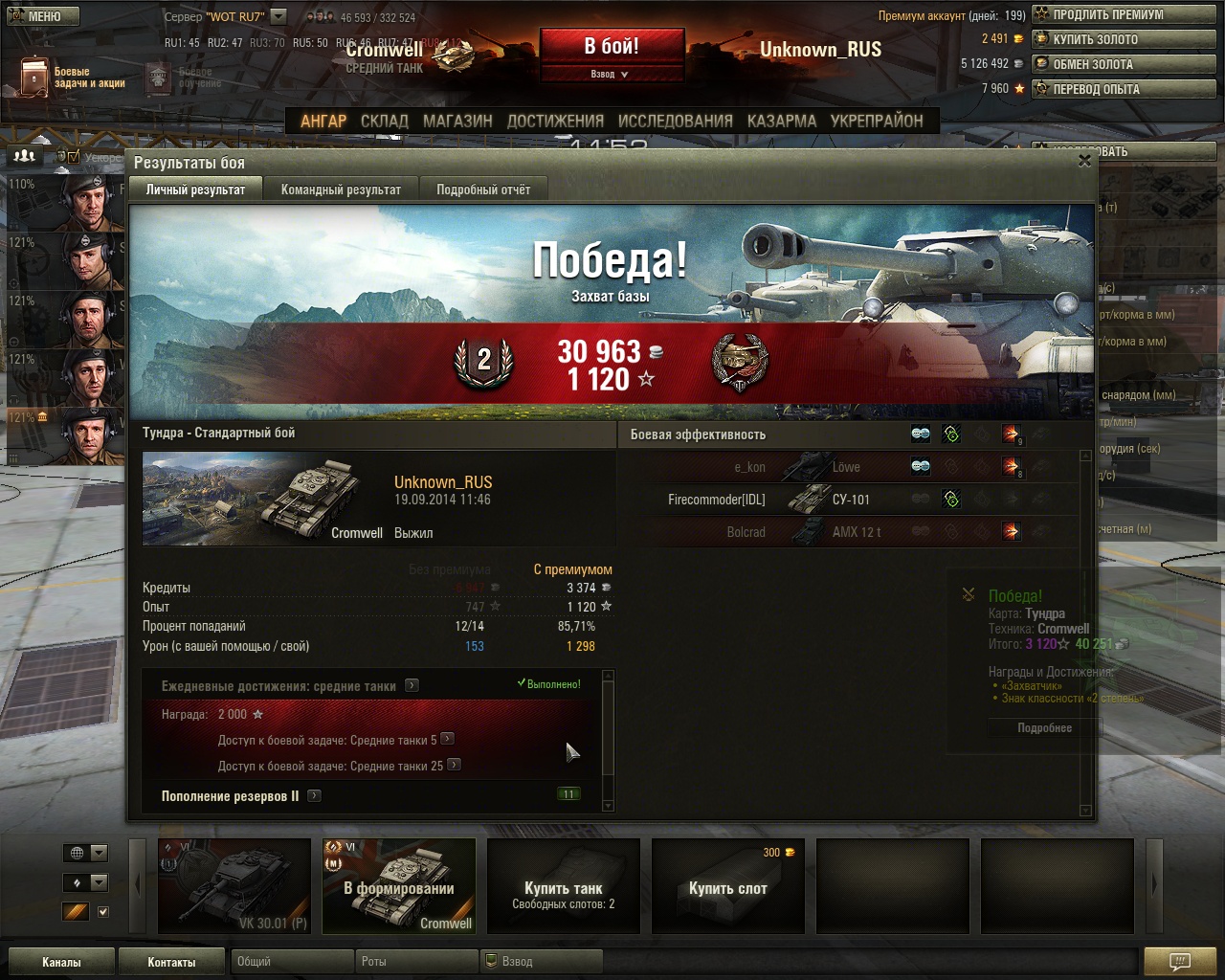Click the spotted-enemies icon in the Löwe row
This screenshot has width=1225, height=980.
921,466
